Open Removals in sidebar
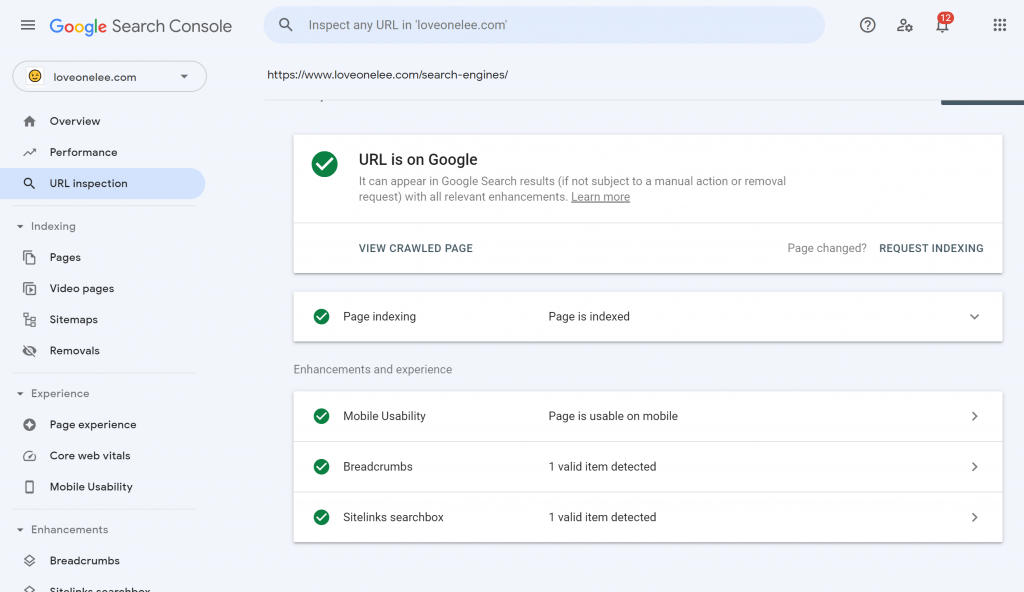The height and width of the screenshot is (592, 1024). tap(74, 351)
